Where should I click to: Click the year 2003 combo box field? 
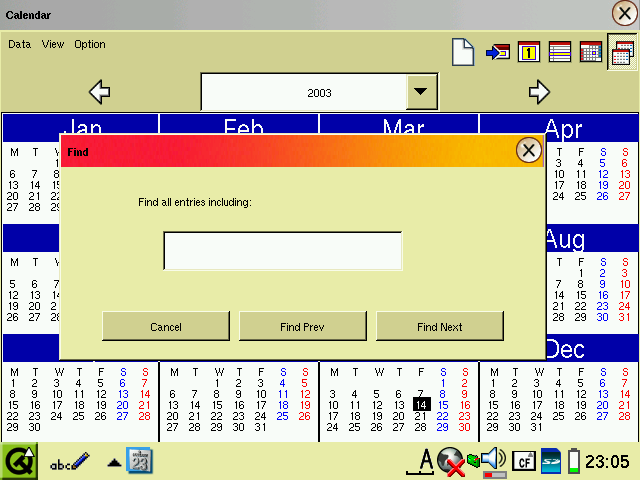(x=304, y=92)
